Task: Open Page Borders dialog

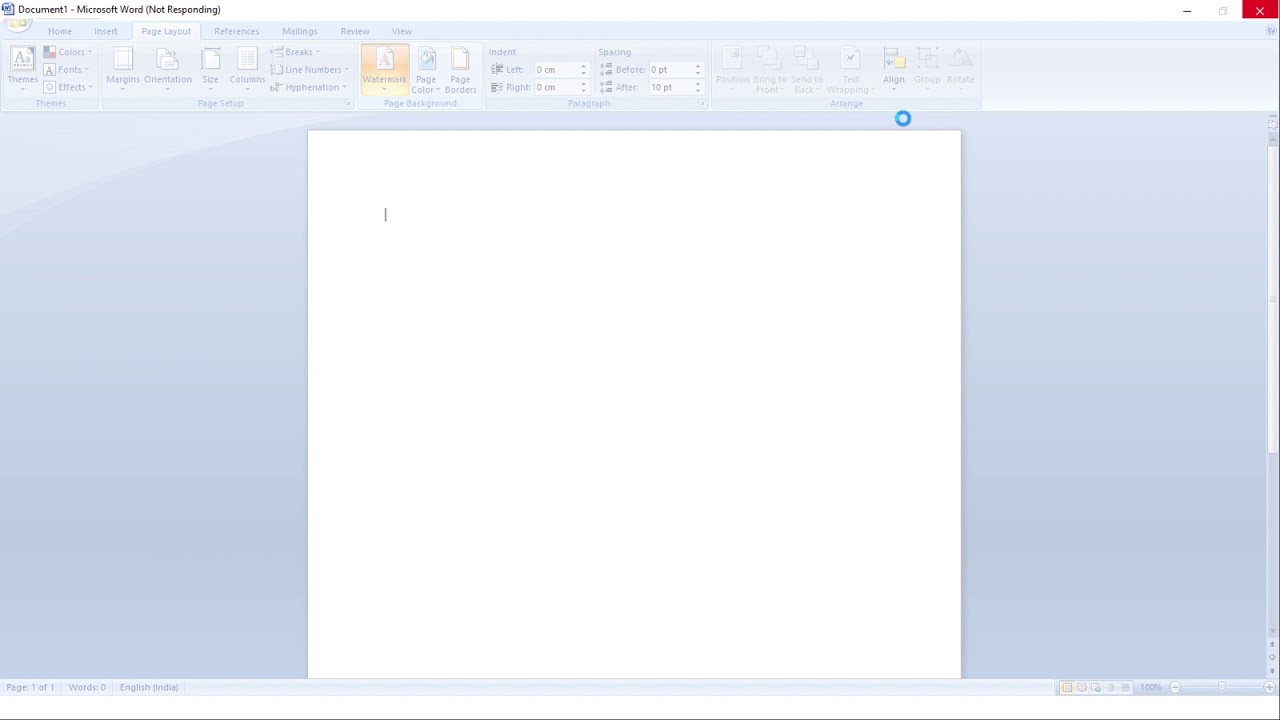Action: (x=460, y=69)
